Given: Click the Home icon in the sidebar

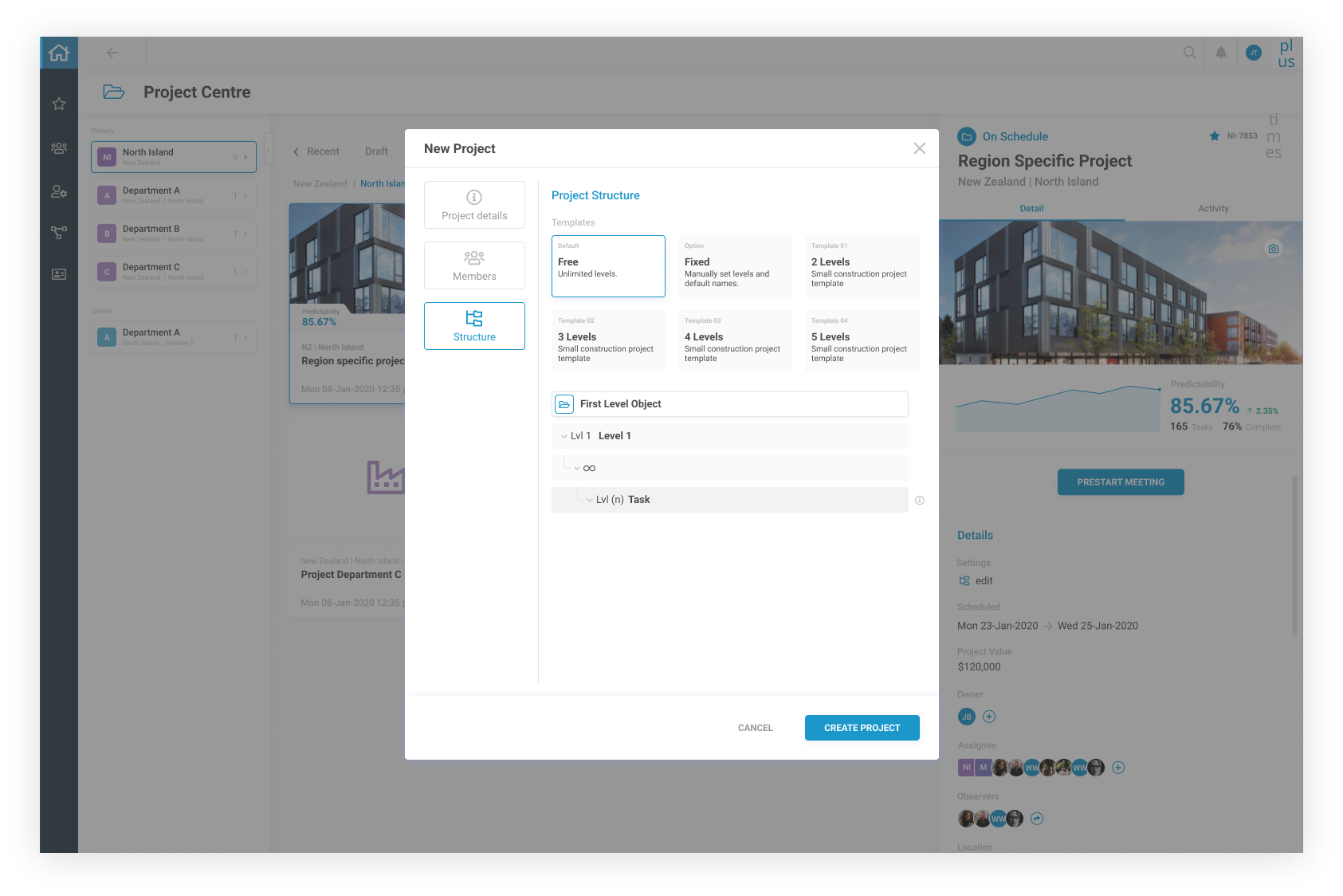Looking at the screenshot, I should point(59,53).
